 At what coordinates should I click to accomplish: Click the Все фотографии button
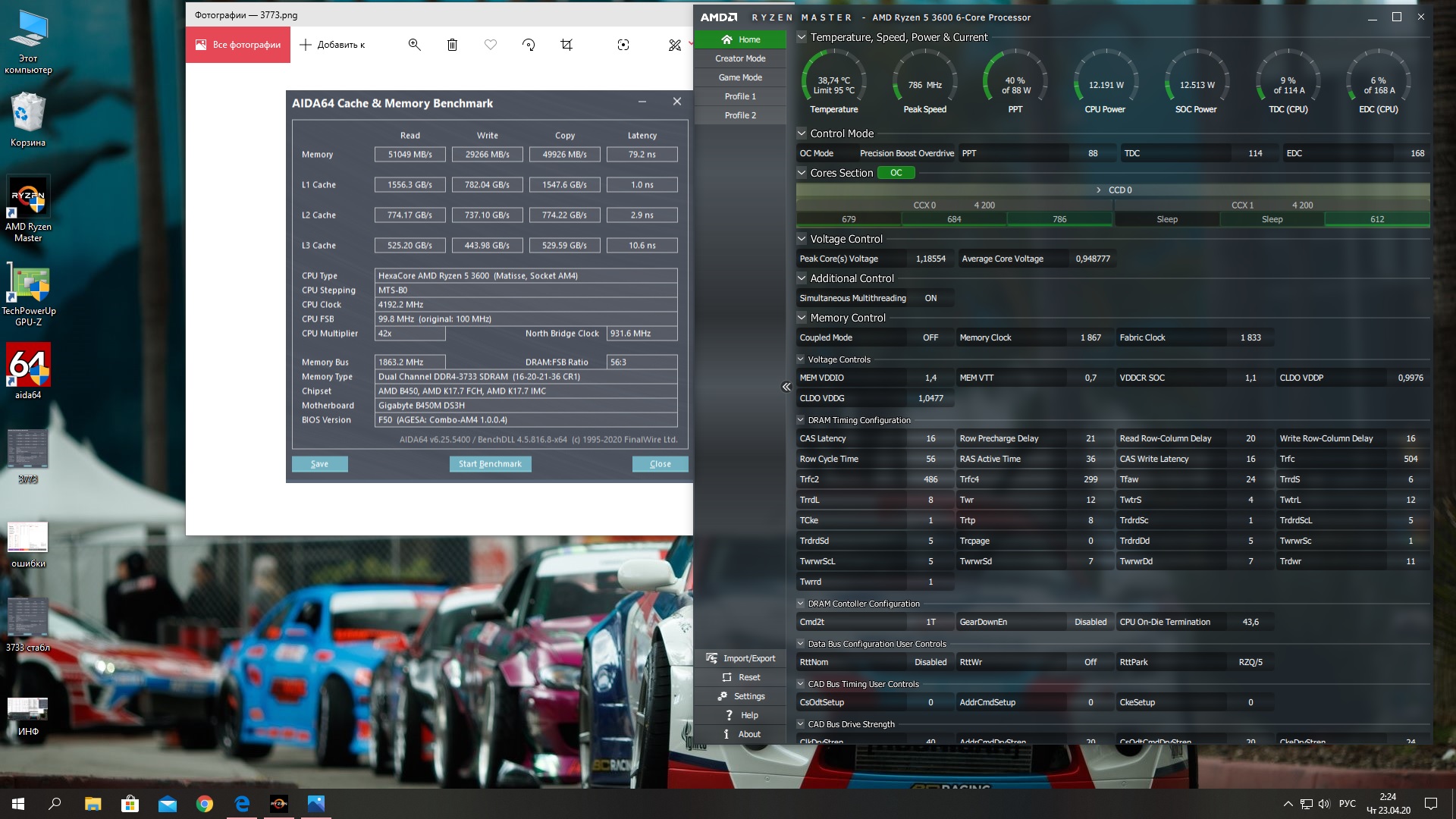tap(238, 45)
